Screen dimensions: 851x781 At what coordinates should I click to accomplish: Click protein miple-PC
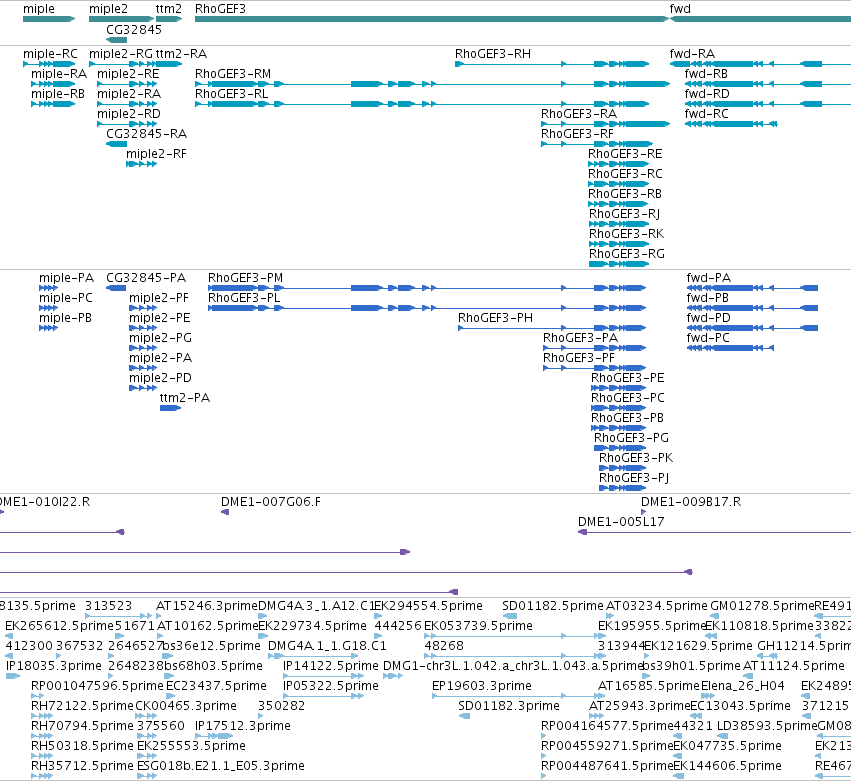tap(48, 308)
